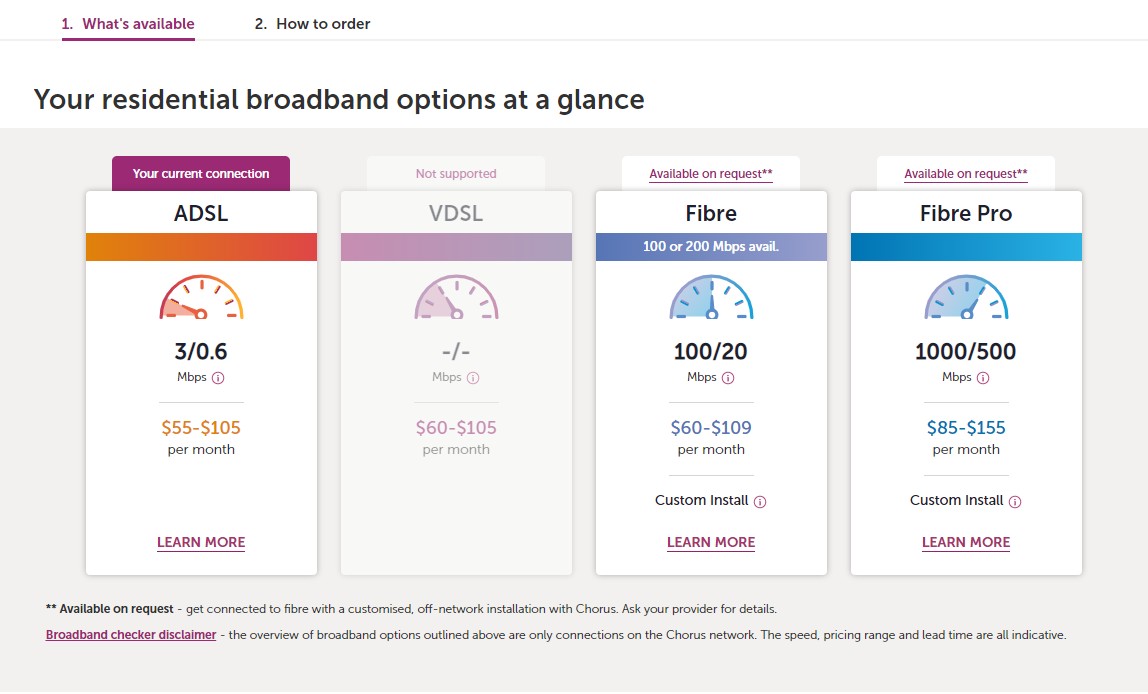Open the Fibre Pro Mbps info icon
The image size is (1148, 694).
[x=983, y=378]
